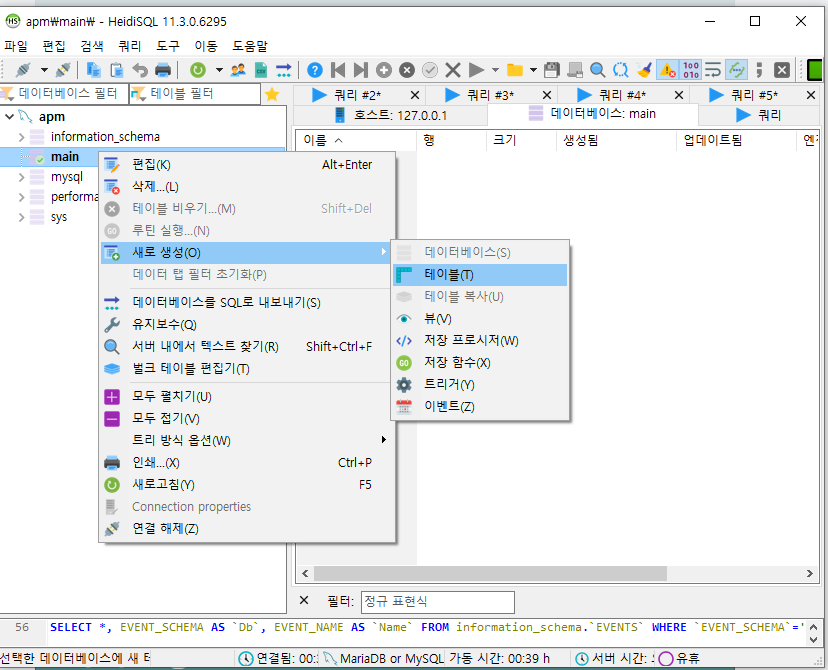828x670 pixels.
Task: Expand the mysql database node
Action: tap(21, 177)
